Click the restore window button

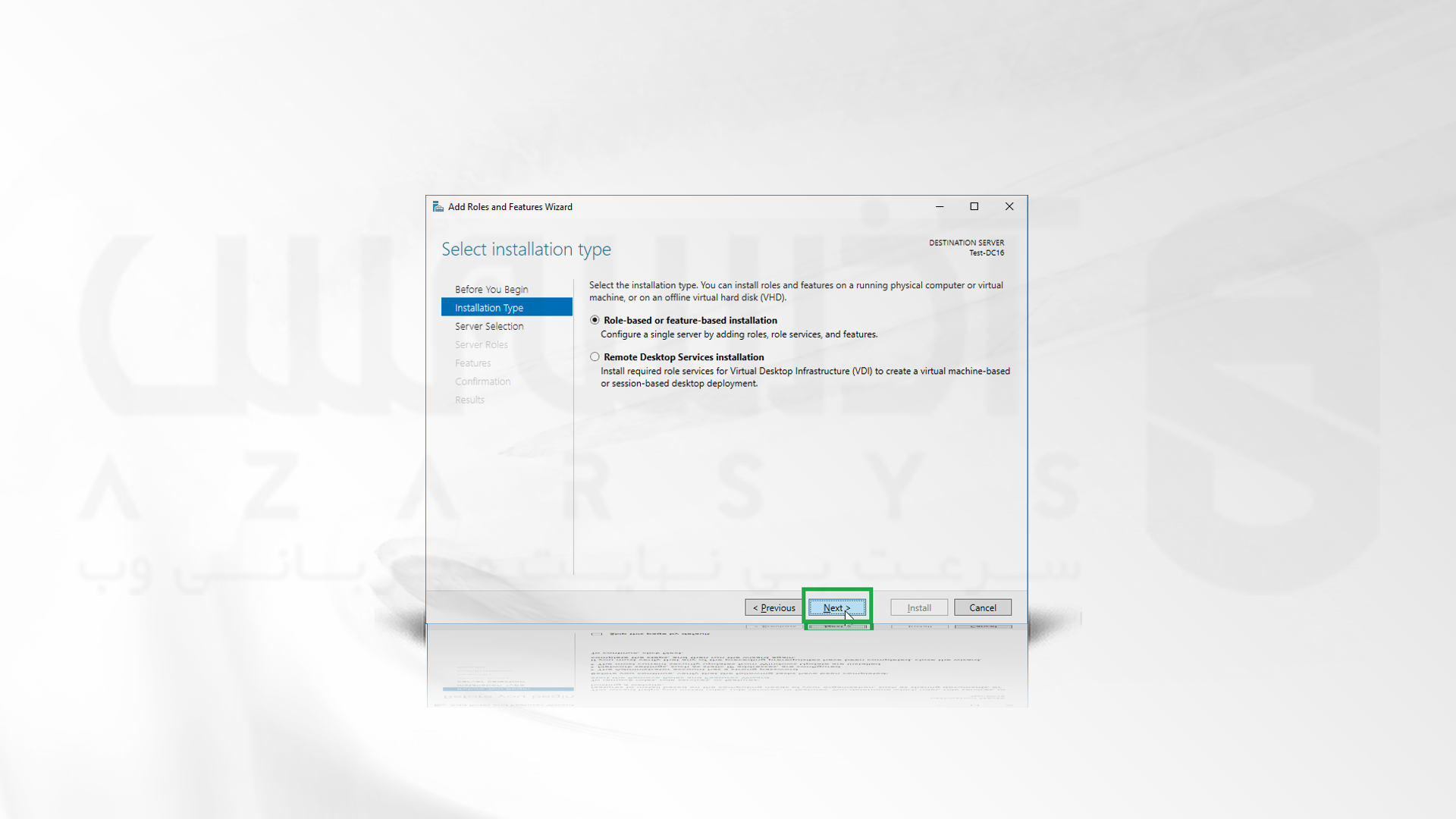click(x=974, y=206)
